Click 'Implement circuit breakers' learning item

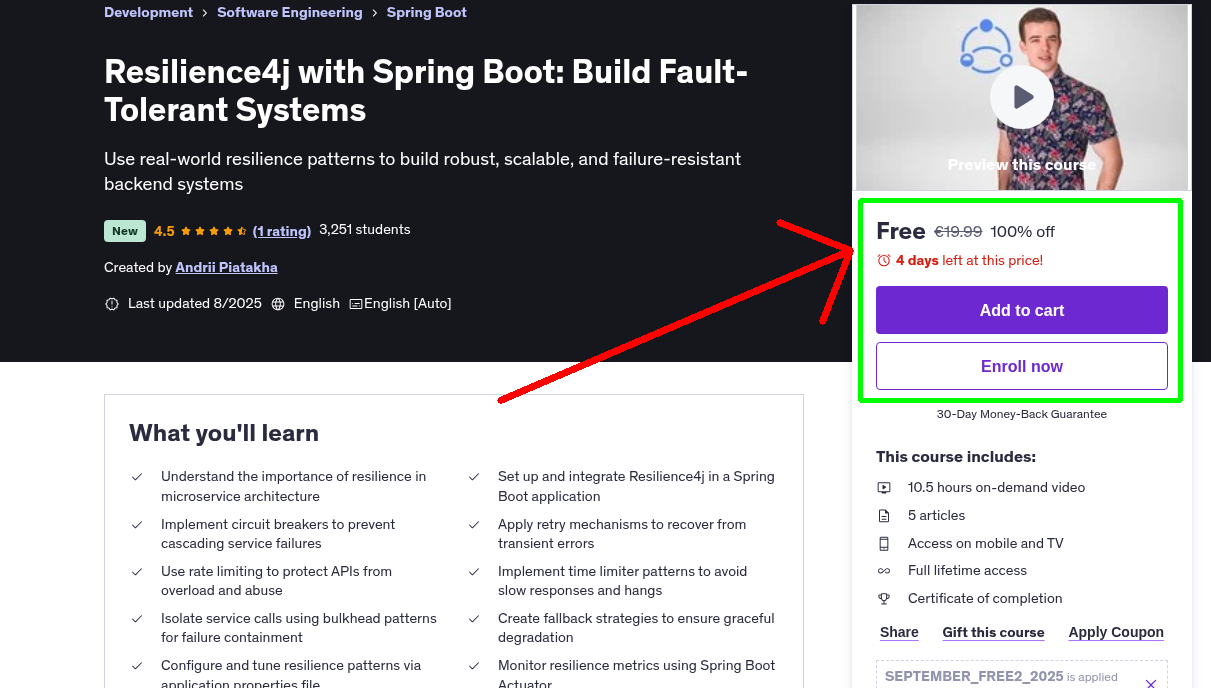(278, 534)
